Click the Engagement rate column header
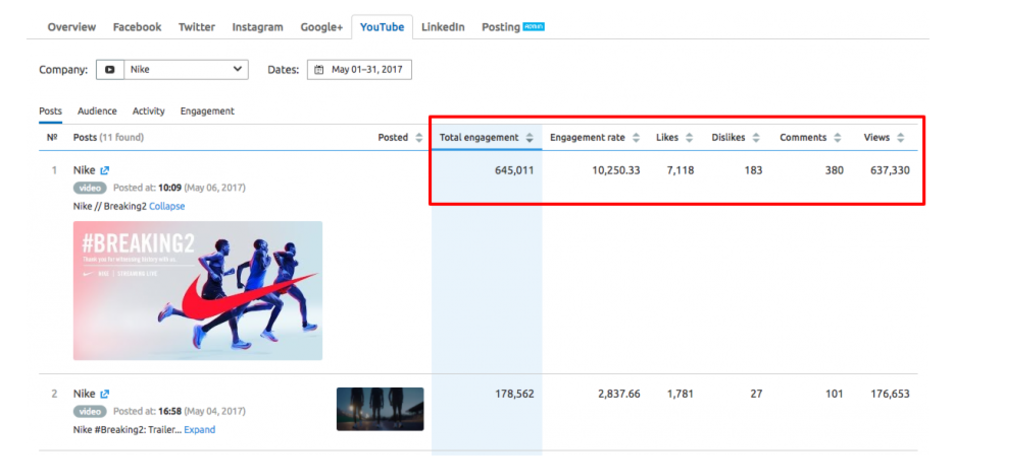 [x=587, y=137]
